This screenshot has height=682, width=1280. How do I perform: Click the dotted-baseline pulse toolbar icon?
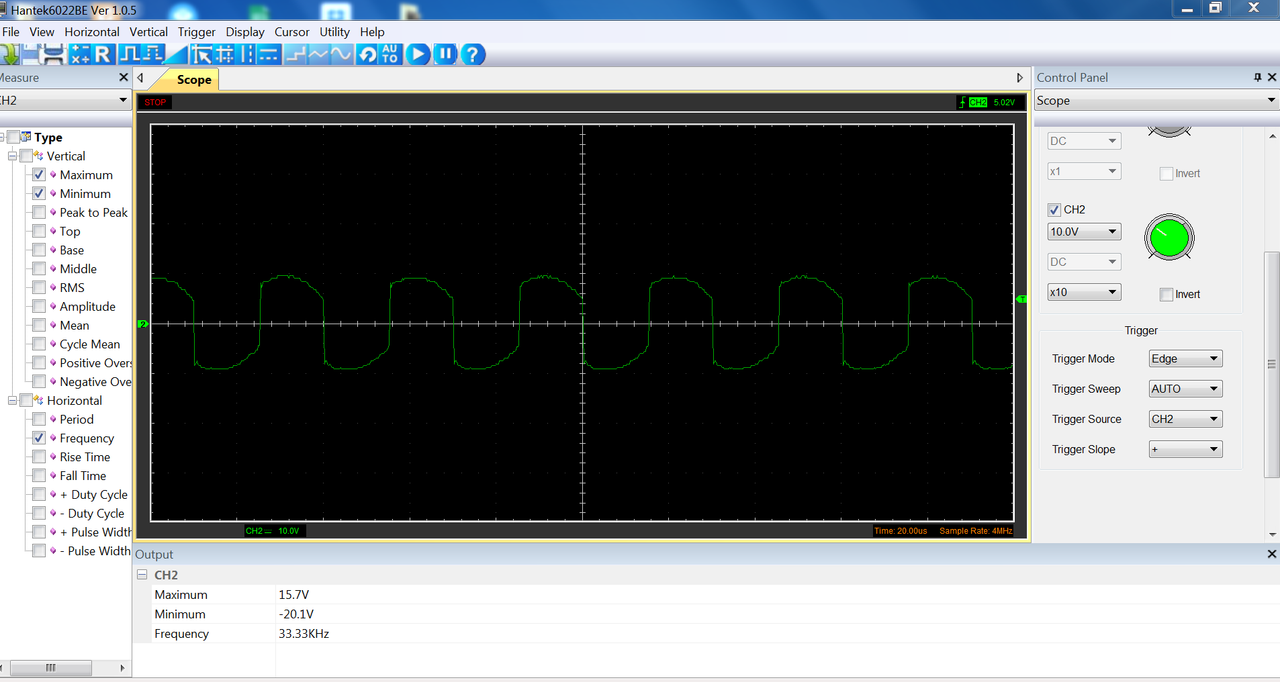pos(153,54)
